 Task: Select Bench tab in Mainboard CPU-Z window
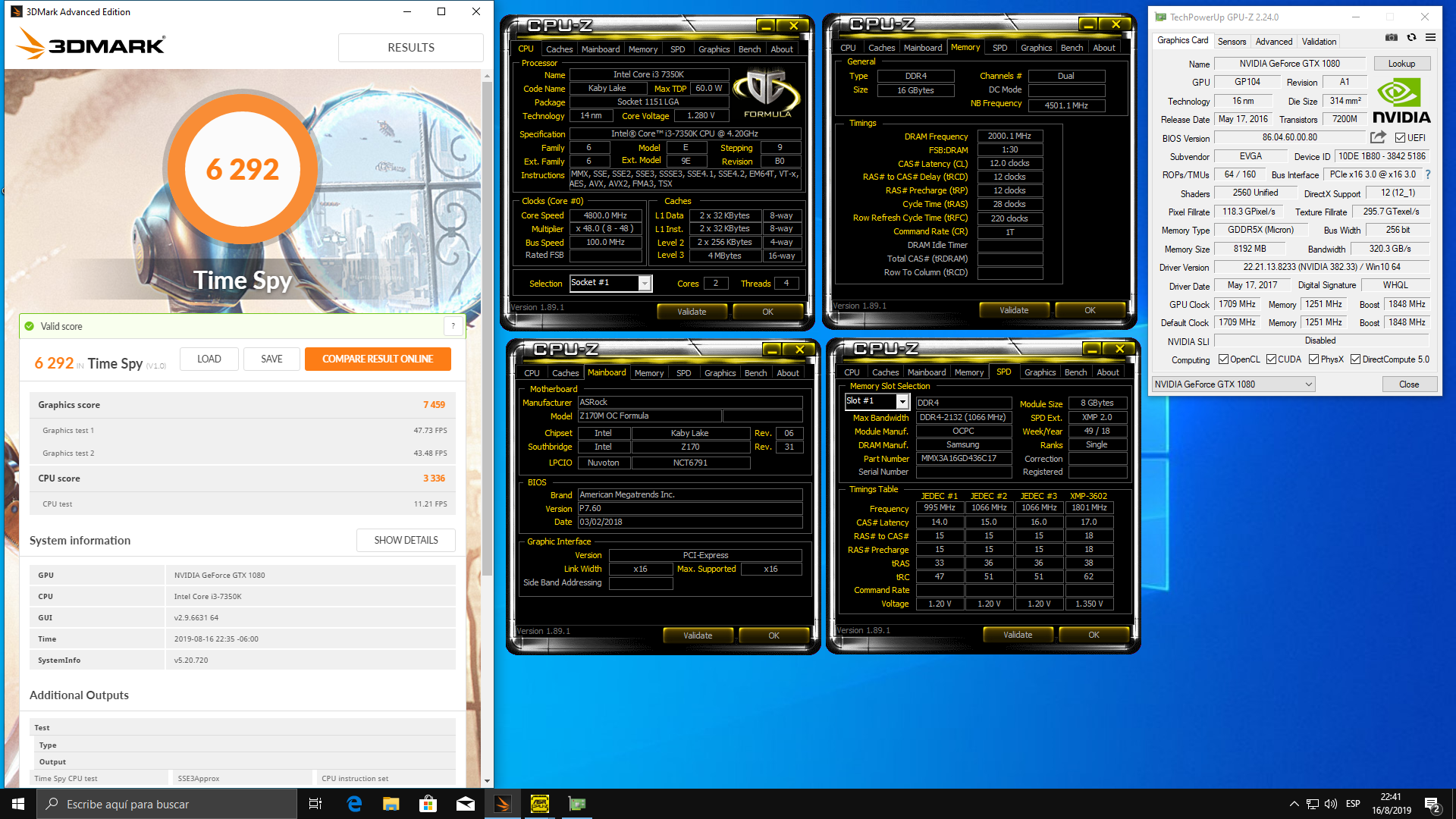(x=755, y=373)
